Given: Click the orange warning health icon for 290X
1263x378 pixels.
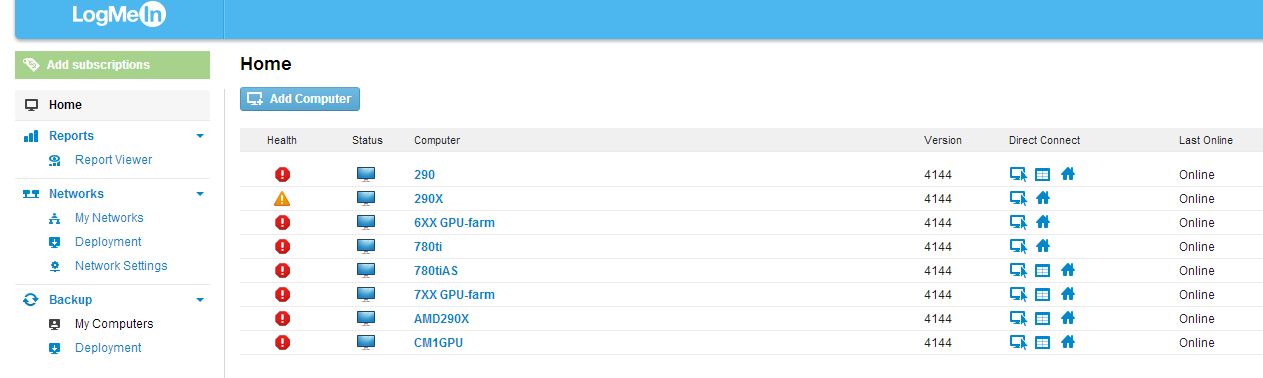Looking at the screenshot, I should [282, 198].
